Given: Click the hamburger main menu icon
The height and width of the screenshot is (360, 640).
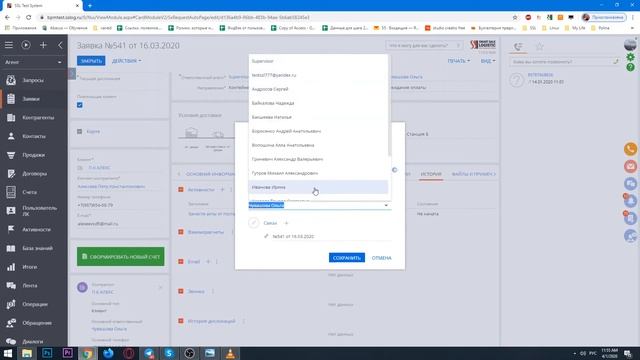Looking at the screenshot, I should (x=9, y=45).
